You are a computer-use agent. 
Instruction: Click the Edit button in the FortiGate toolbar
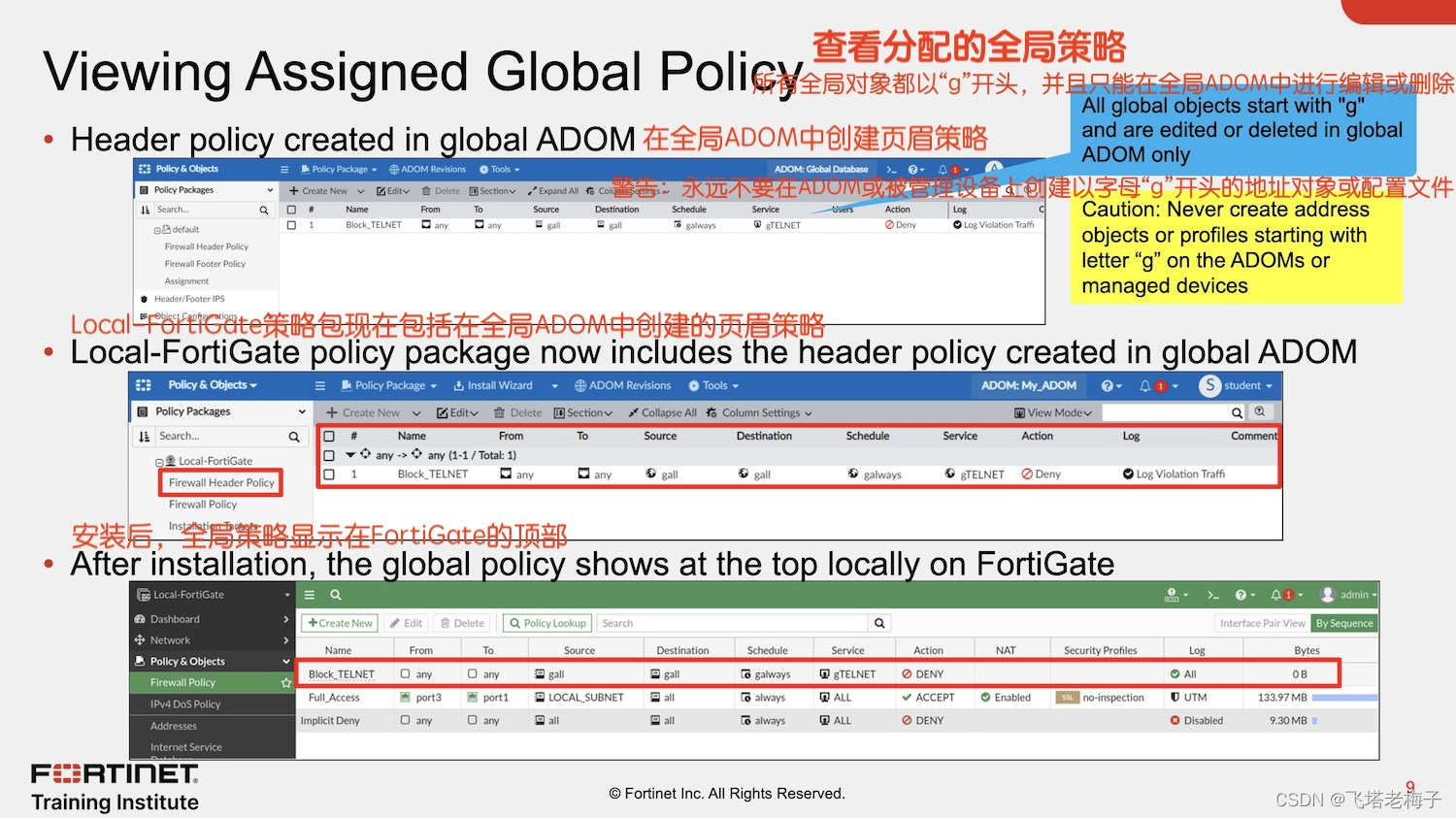point(407,623)
